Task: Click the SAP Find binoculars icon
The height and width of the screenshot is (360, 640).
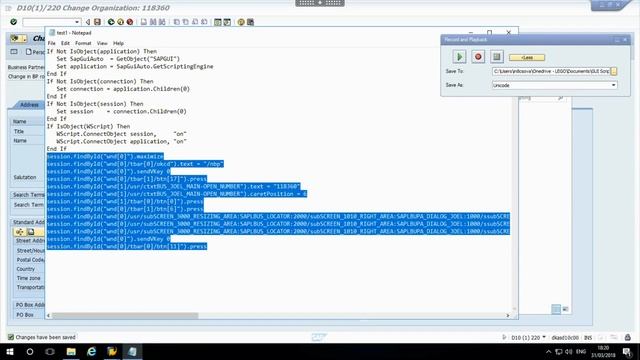Action: (153, 22)
